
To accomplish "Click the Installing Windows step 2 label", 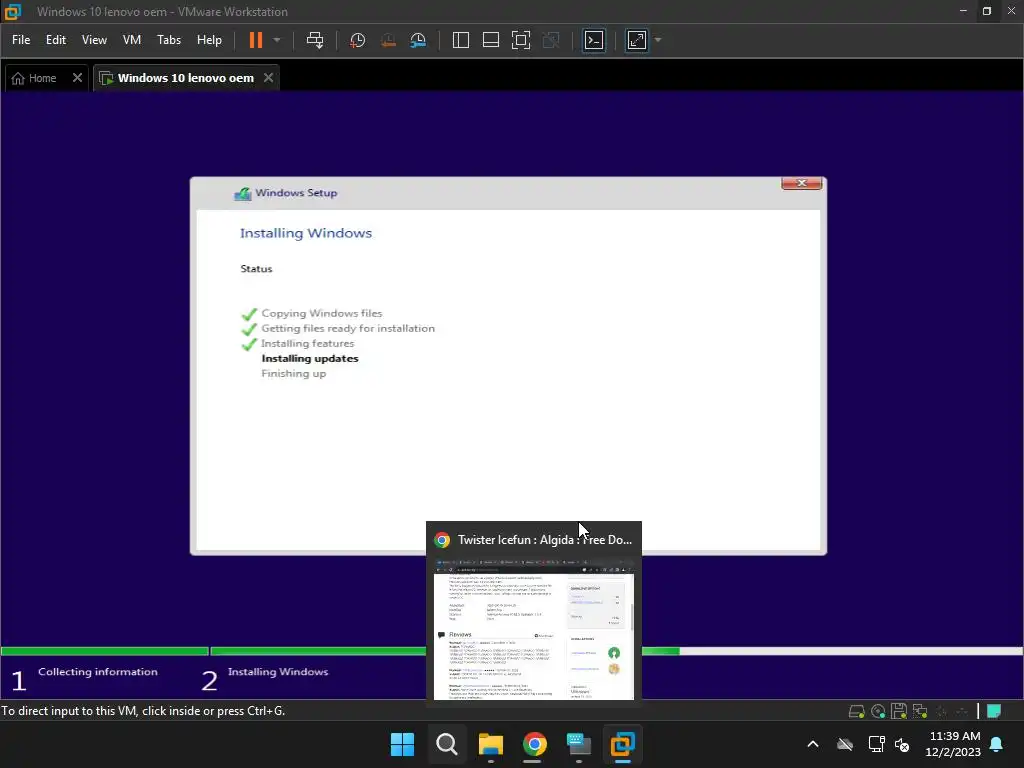I will [x=278, y=672].
